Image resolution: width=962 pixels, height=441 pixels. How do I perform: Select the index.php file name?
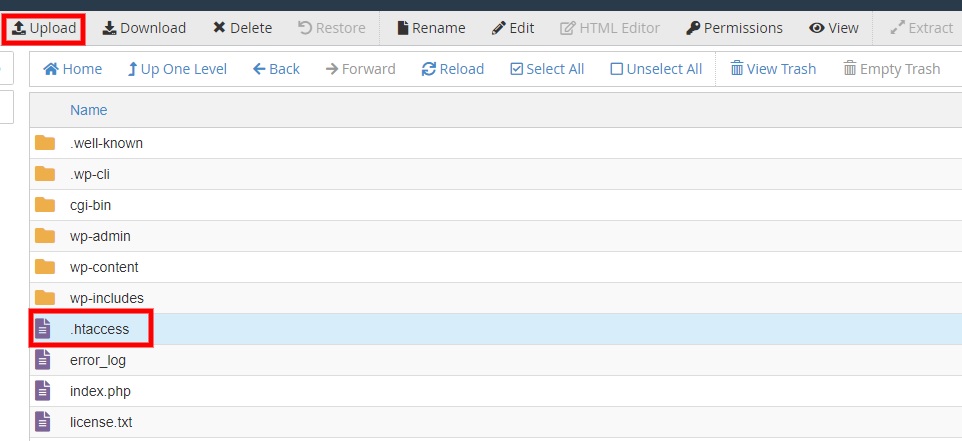point(100,391)
